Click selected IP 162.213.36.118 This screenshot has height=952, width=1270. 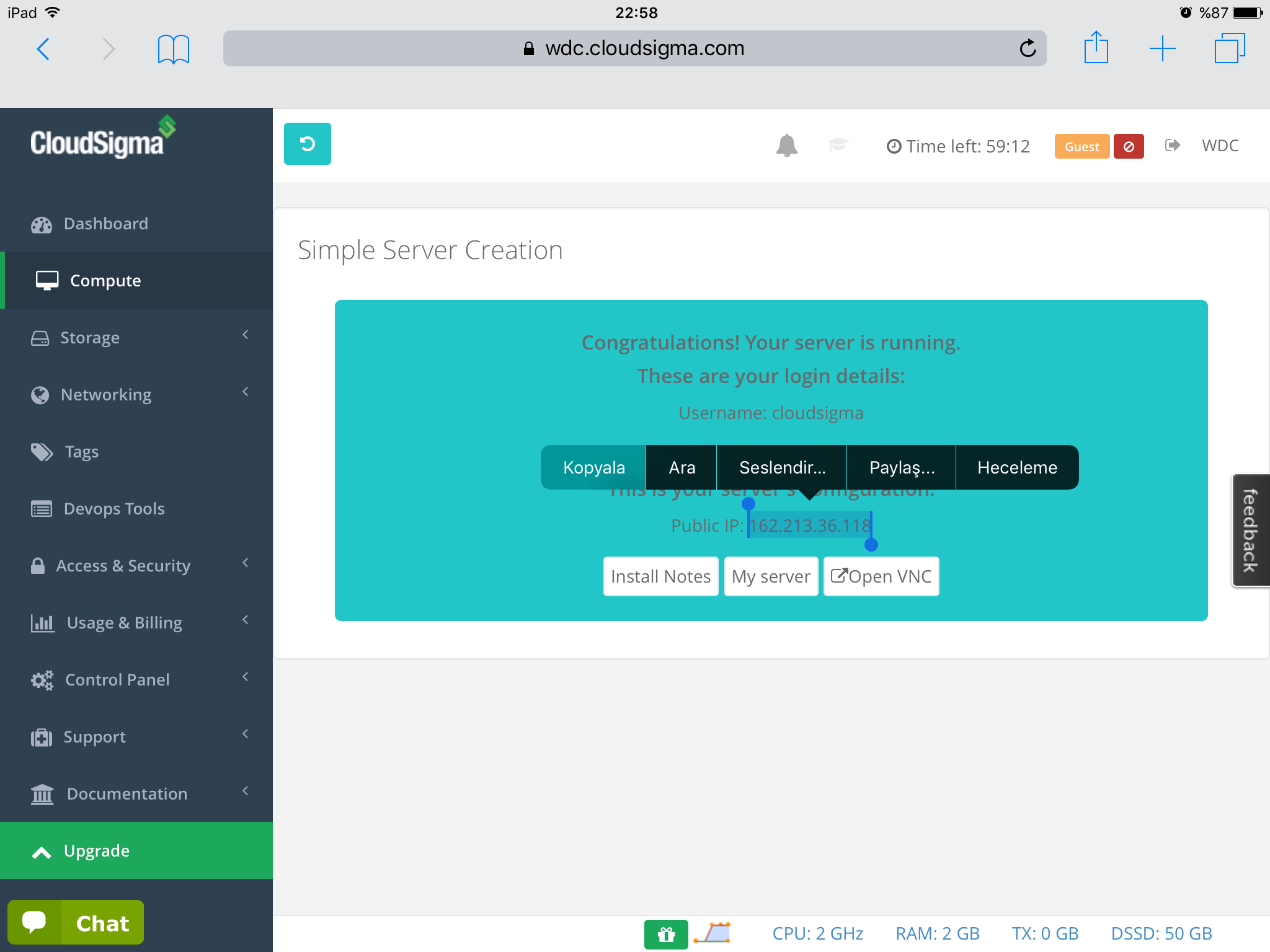(x=810, y=526)
